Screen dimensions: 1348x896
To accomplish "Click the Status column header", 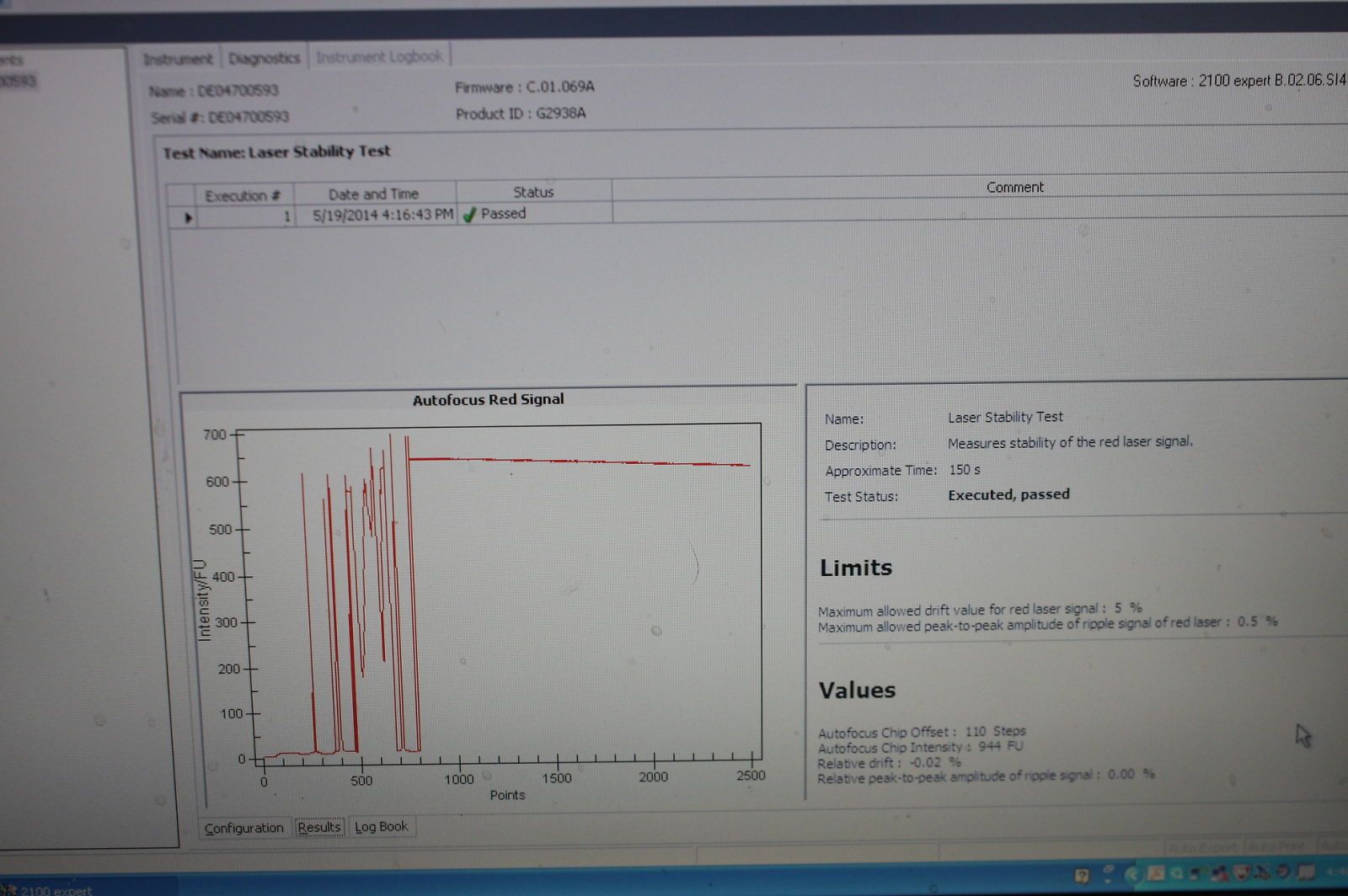I will tap(533, 192).
